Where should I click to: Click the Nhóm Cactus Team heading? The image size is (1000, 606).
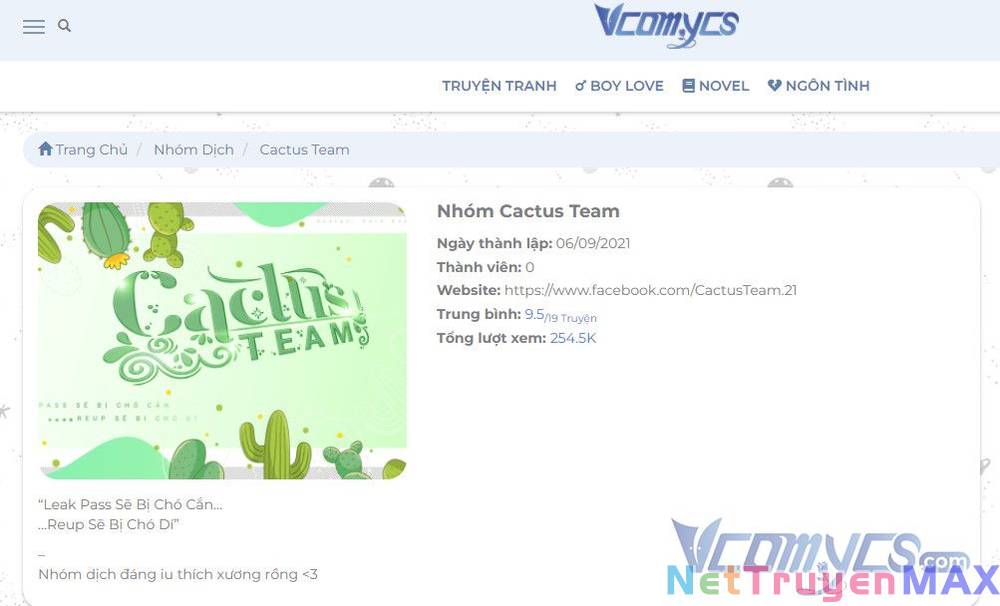coord(528,211)
